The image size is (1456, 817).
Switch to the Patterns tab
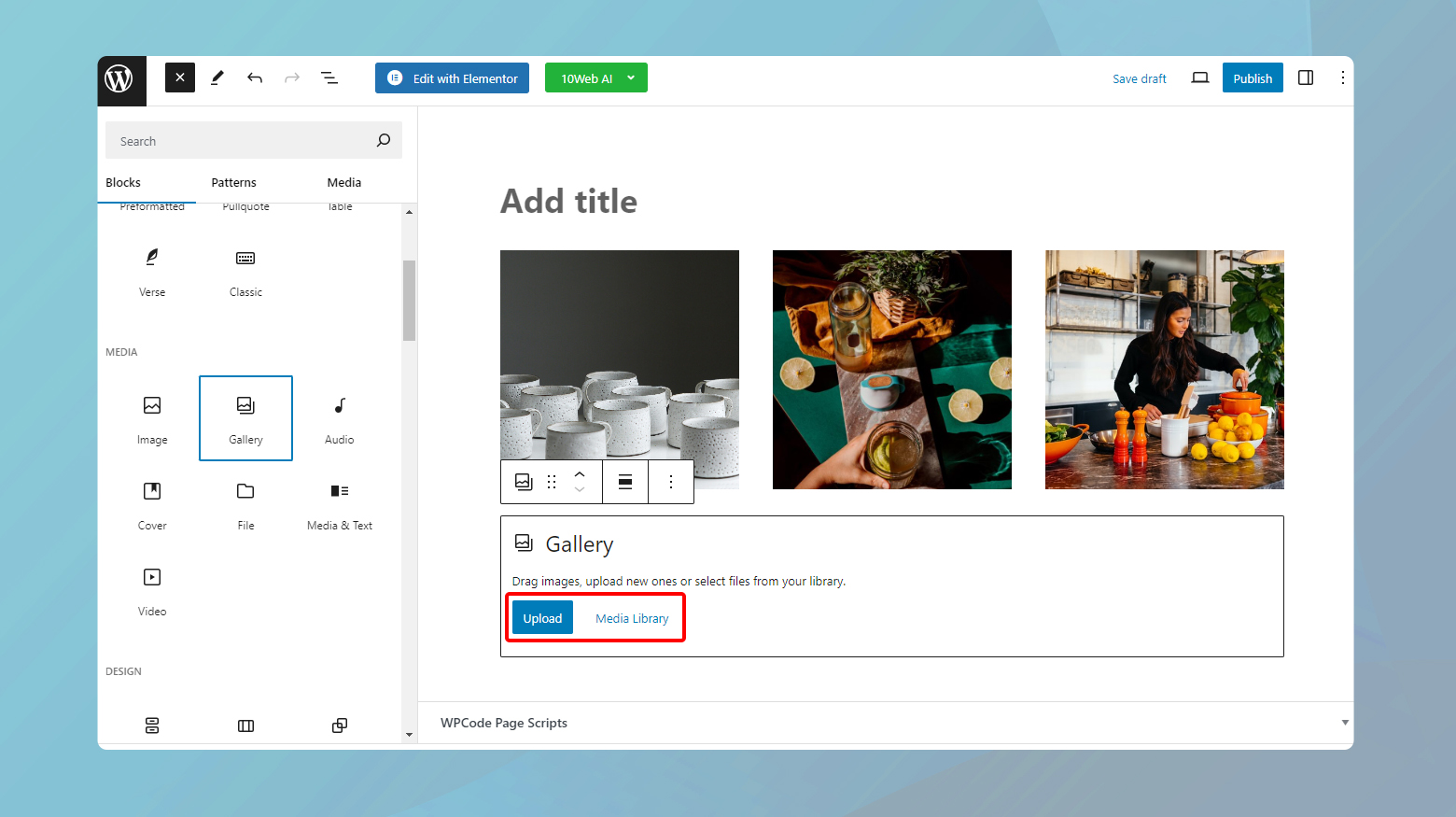[x=233, y=182]
